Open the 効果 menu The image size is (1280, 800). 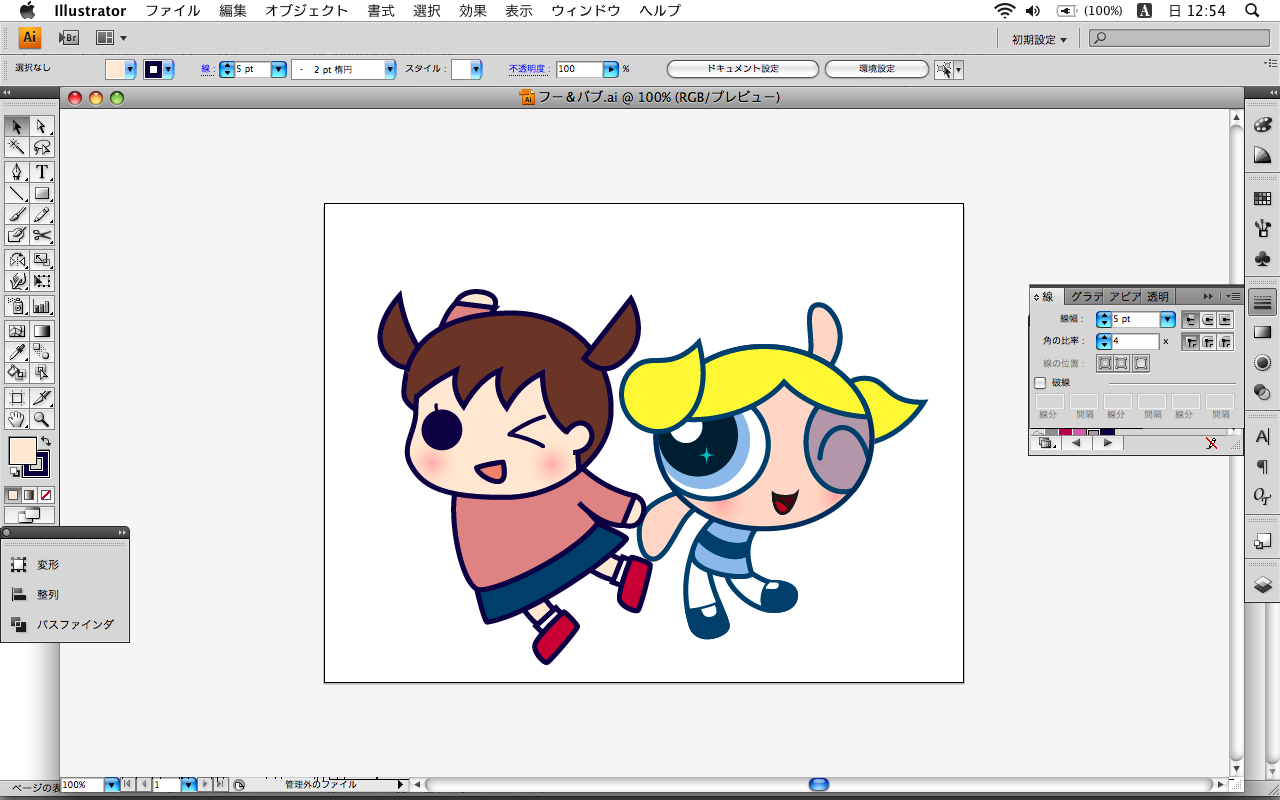[x=473, y=11]
